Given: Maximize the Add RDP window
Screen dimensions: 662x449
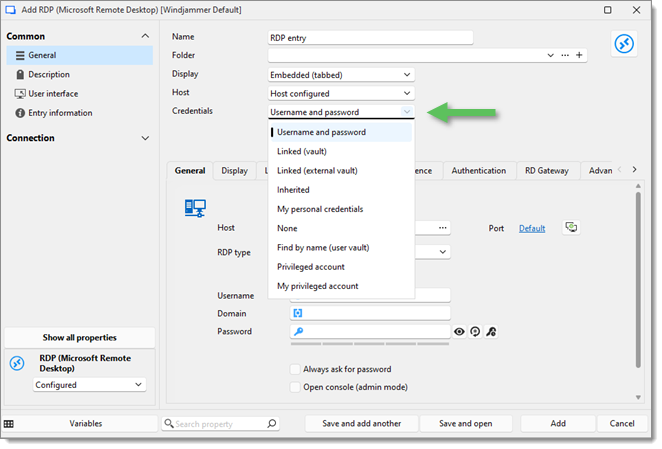Looking at the screenshot, I should click(608, 10).
